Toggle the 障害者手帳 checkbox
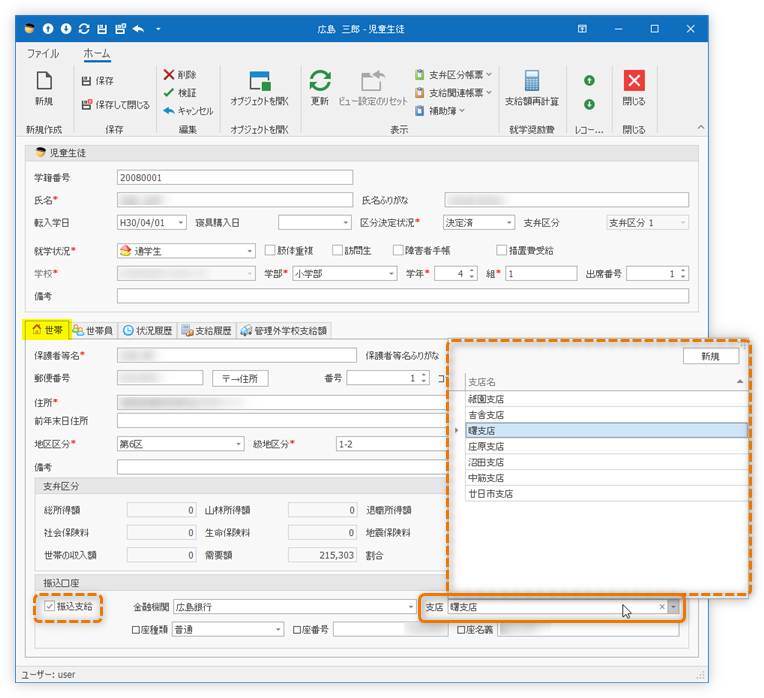Screen dimensions: 764x698 click(398, 250)
